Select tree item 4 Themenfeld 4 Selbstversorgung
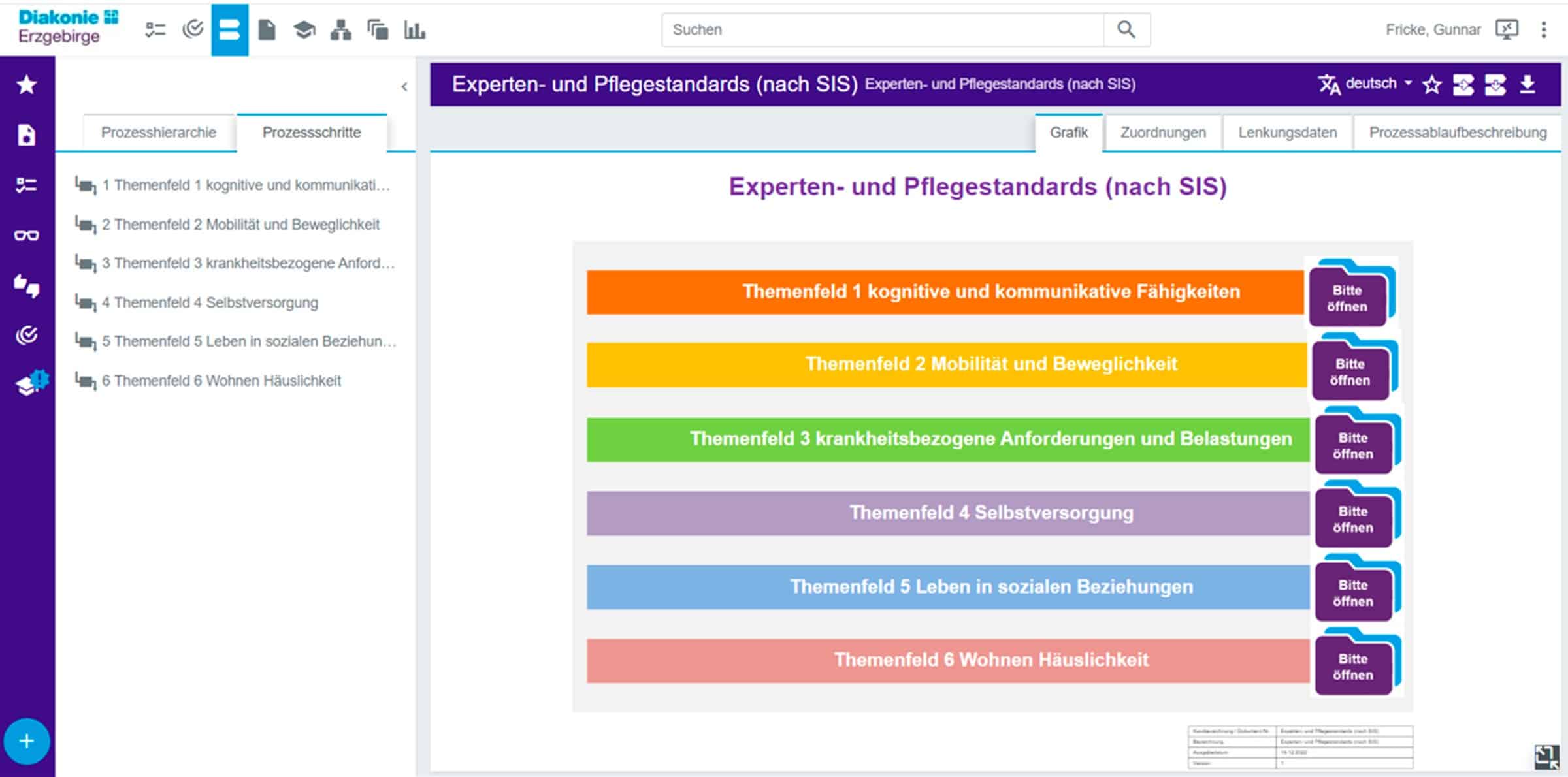This screenshot has width=1568, height=777. [210, 302]
